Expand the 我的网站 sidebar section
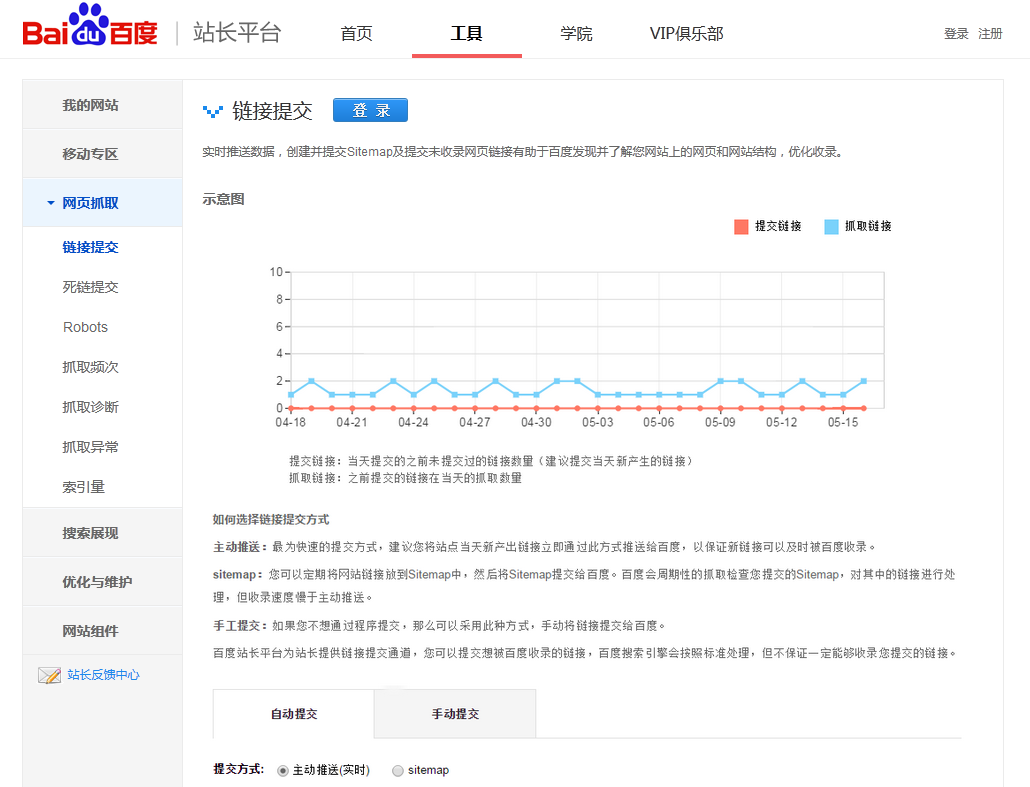Viewport: 1030px width, 787px height. 102,104
